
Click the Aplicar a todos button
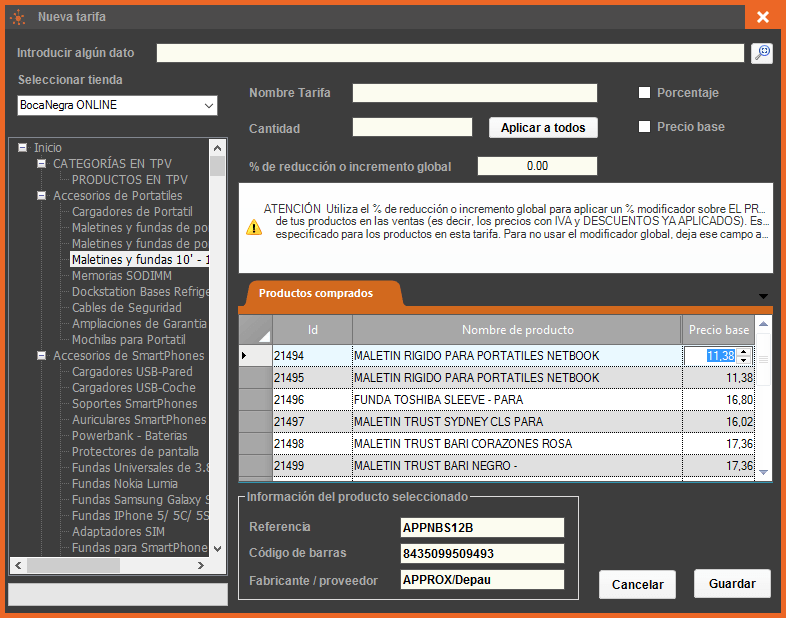[543, 128]
